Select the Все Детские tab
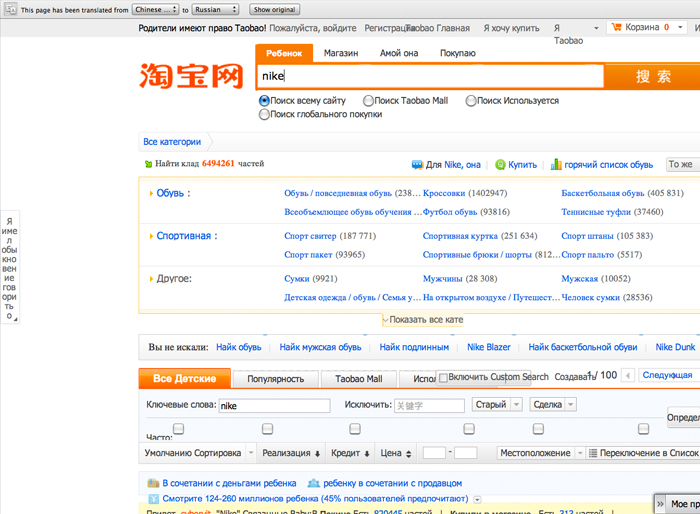Image resolution: width=700 pixels, height=514 pixels. point(184,378)
